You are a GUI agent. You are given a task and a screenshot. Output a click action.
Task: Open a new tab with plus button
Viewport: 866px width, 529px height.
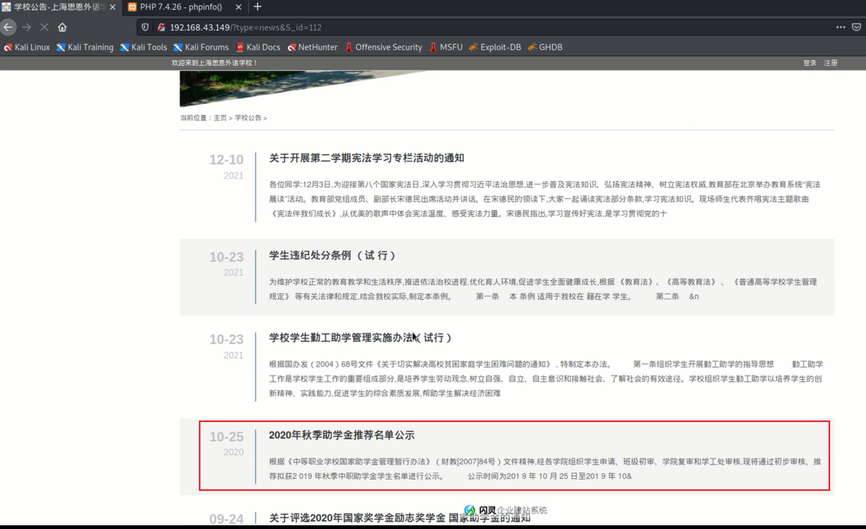257,7
